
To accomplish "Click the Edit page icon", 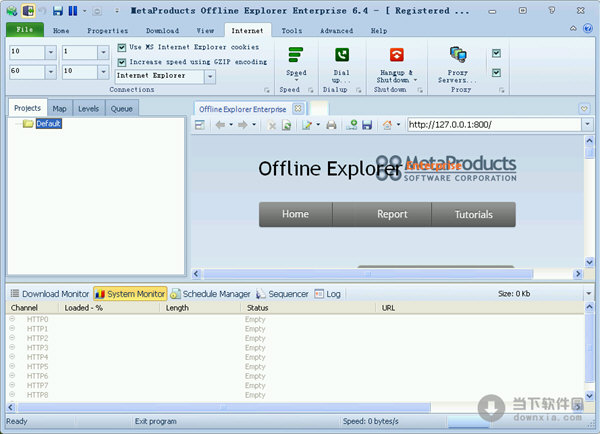I will coord(307,125).
